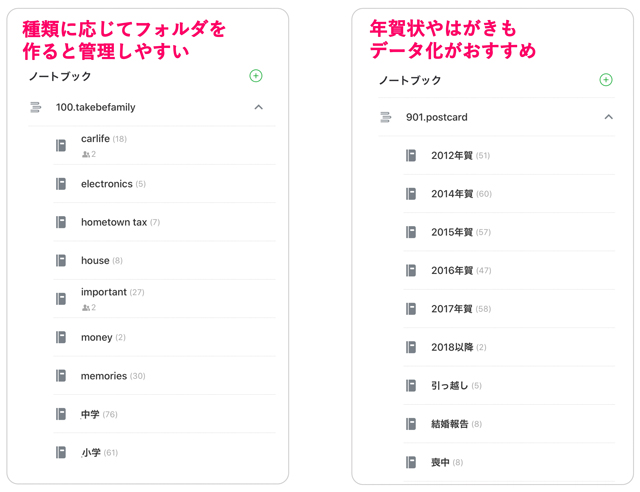Click notebook icon next to money
Viewport: 640px width, 492px height.
point(61,337)
